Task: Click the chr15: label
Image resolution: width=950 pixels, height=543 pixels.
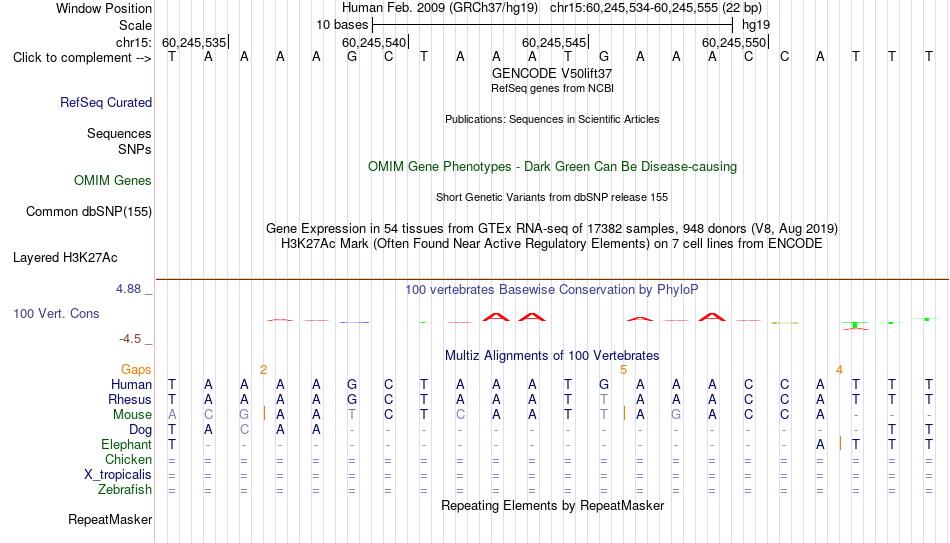Action: tap(133, 42)
